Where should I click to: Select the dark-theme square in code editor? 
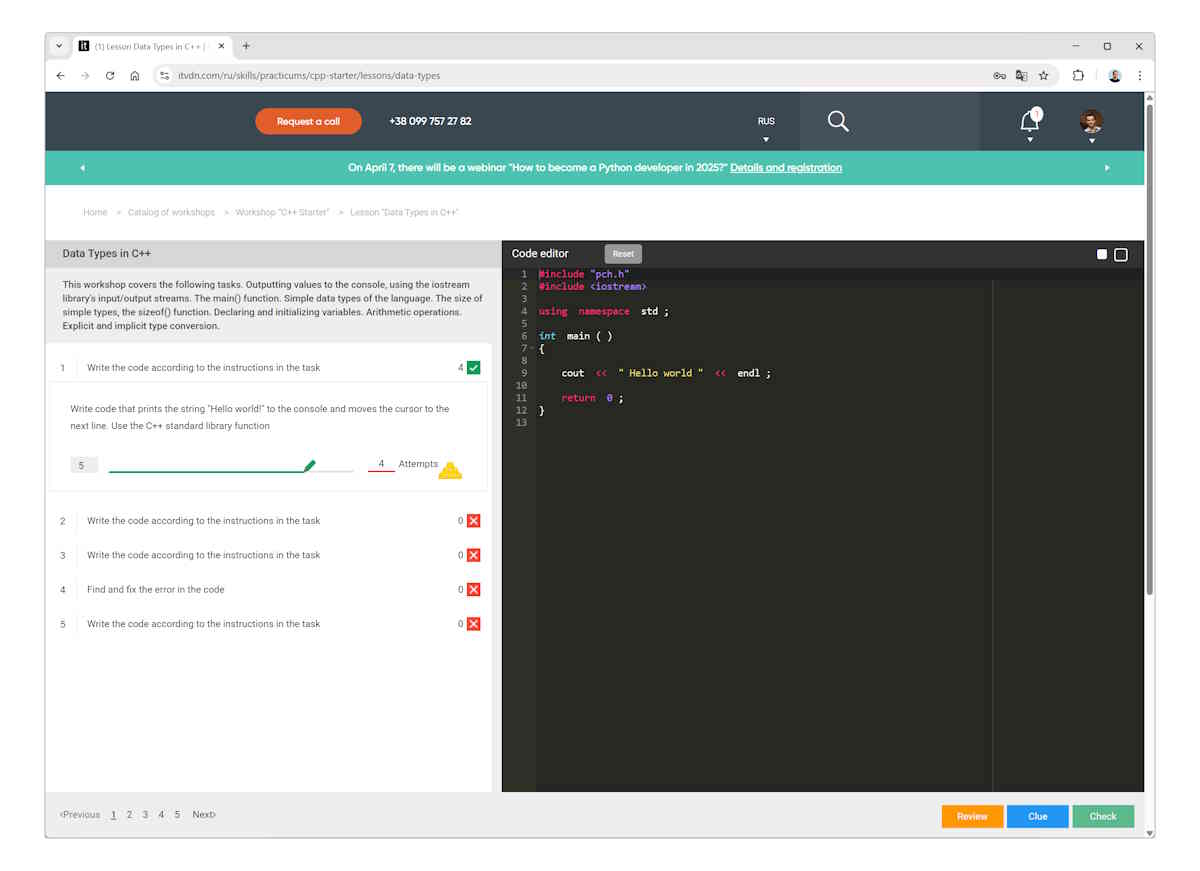click(1121, 254)
